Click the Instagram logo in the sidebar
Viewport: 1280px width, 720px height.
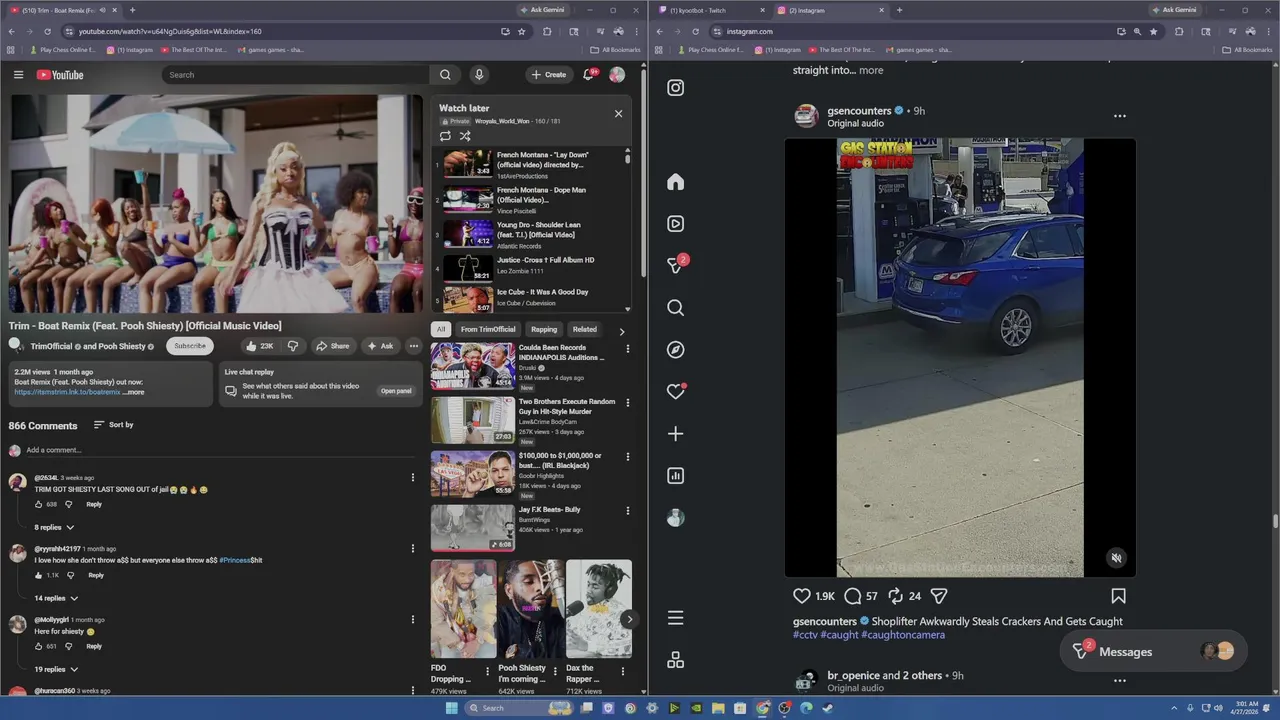coord(676,88)
